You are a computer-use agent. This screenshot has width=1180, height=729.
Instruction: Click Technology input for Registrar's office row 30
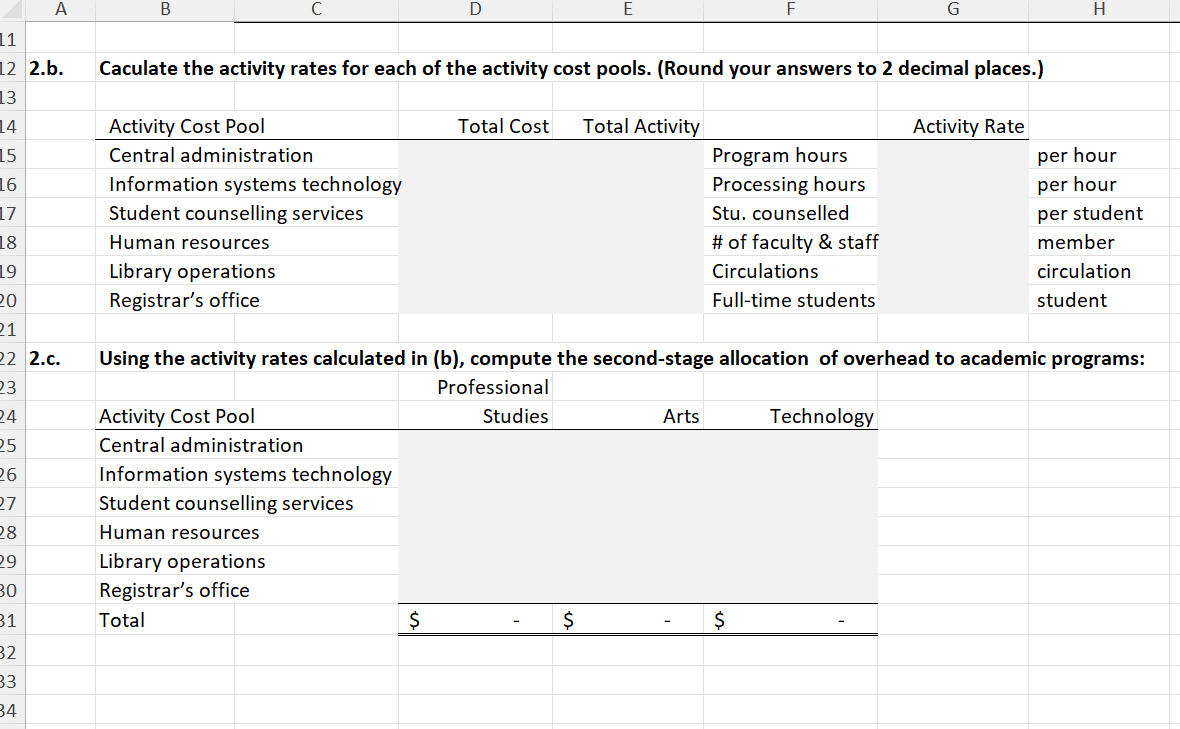click(x=790, y=591)
